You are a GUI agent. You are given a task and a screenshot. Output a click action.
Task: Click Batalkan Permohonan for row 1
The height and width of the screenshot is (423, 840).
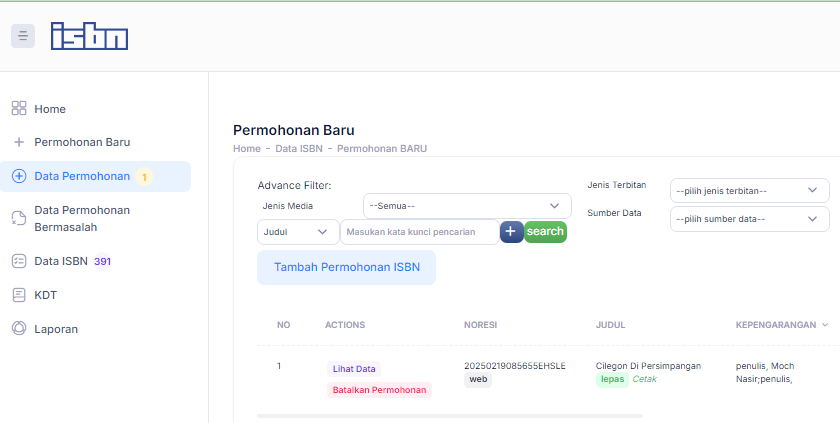pyautogui.click(x=379, y=390)
